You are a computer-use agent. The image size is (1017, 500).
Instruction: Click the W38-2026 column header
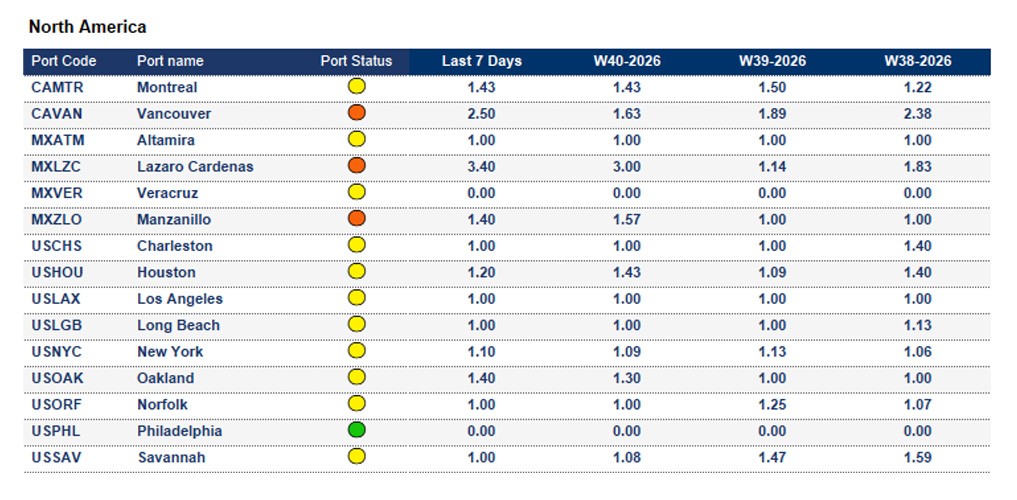918,61
